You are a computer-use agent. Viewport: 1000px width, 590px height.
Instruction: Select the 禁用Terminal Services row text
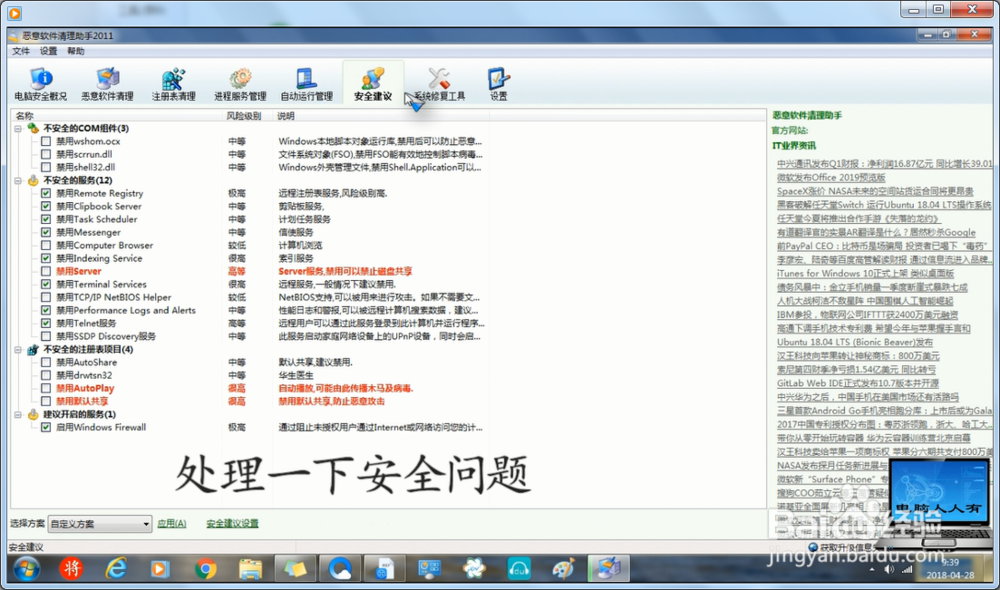101,284
